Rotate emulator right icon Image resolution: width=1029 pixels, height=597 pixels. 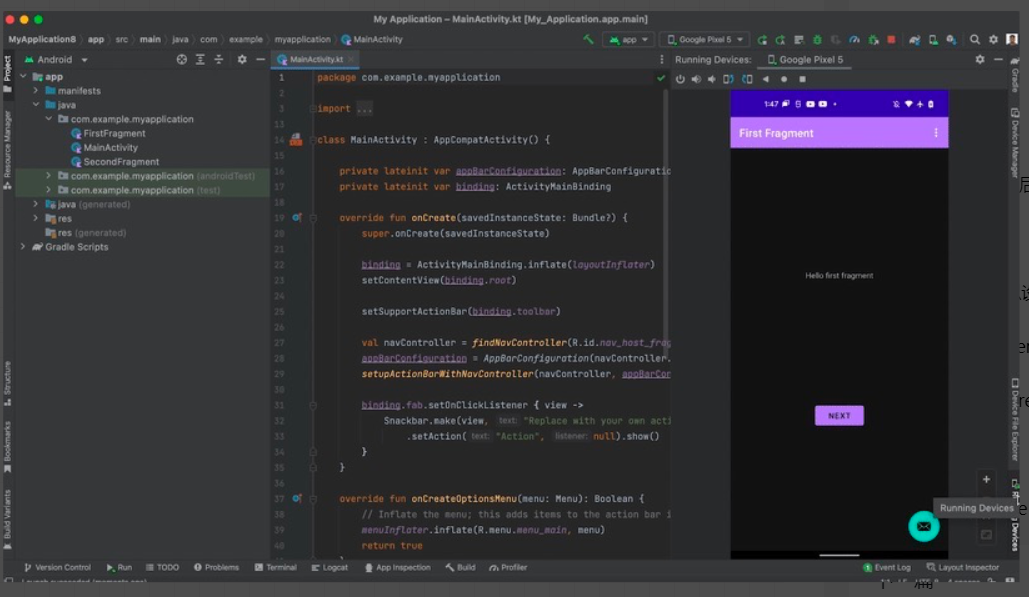coord(747,79)
